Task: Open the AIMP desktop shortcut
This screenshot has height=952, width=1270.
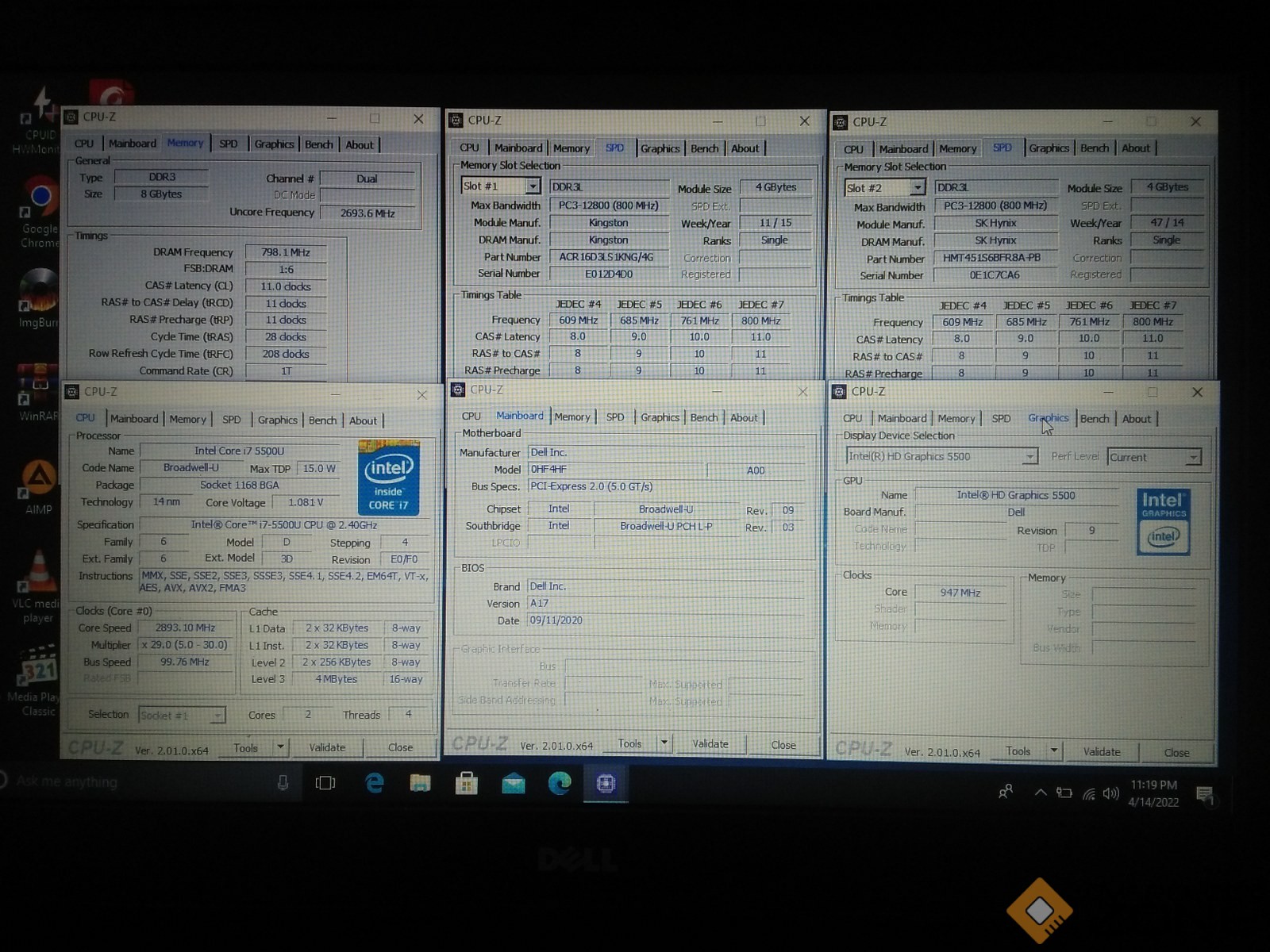Action: (x=38, y=486)
